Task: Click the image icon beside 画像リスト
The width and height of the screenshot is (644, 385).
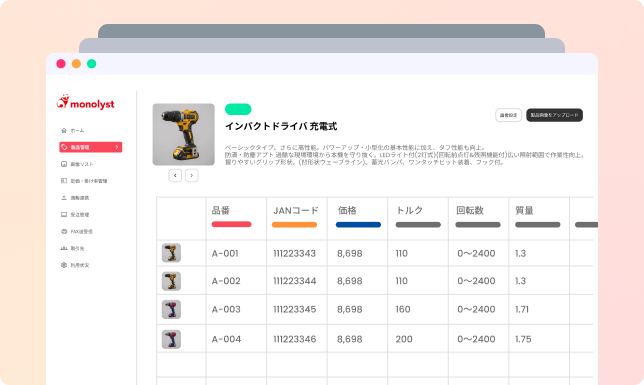Action: click(64, 164)
